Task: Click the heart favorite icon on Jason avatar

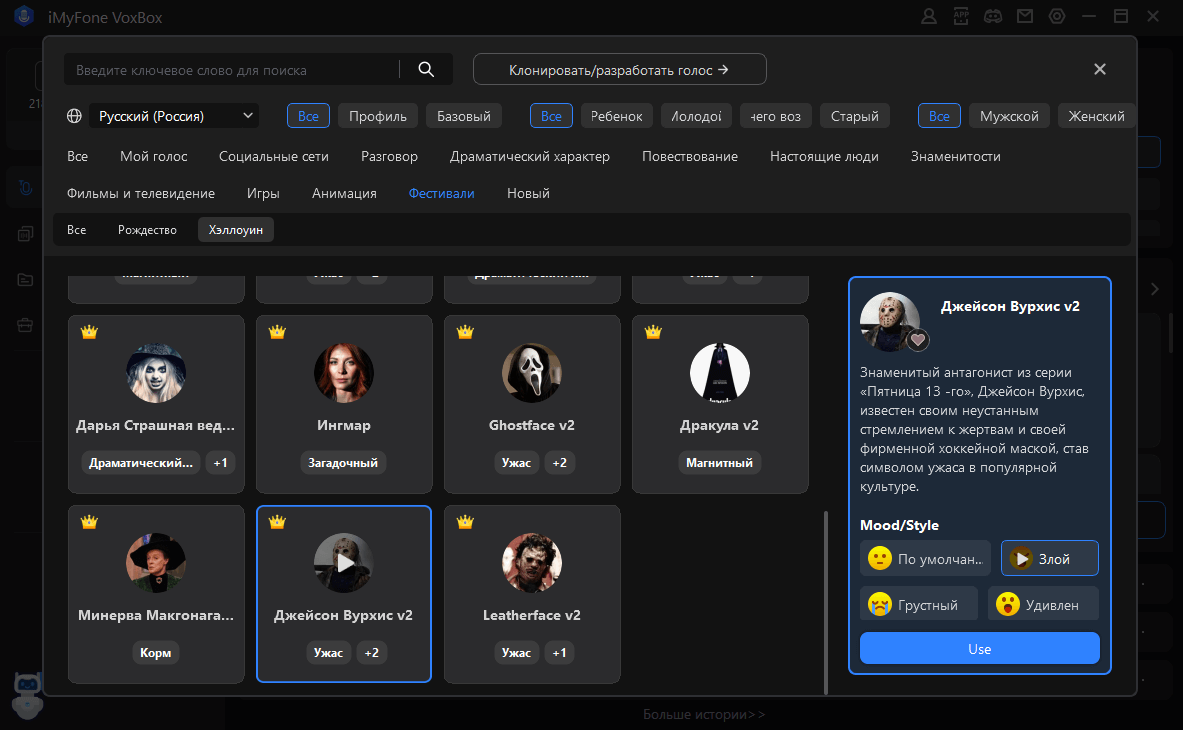Action: click(917, 340)
